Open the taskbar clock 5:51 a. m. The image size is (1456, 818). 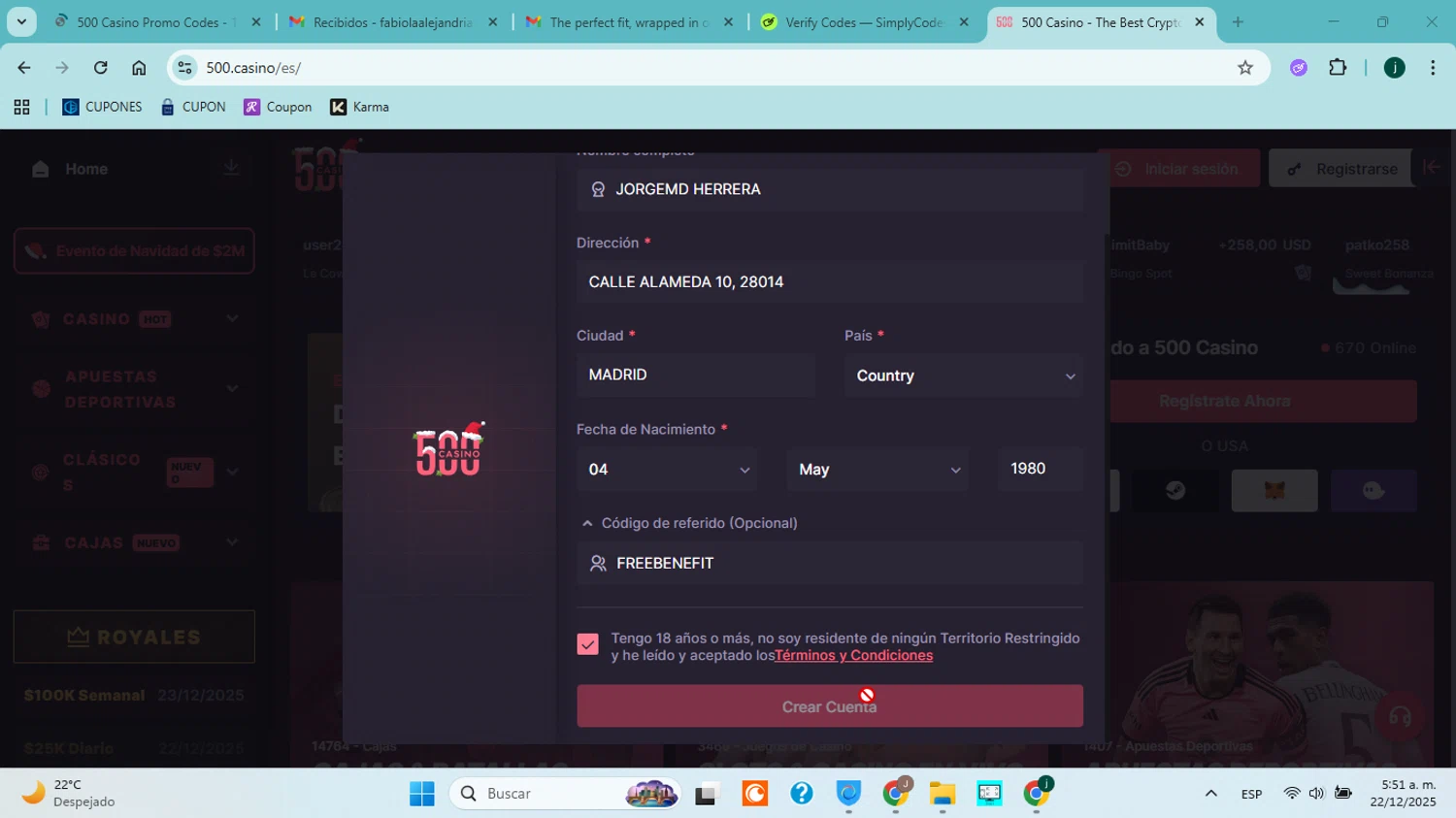pyautogui.click(x=1403, y=793)
